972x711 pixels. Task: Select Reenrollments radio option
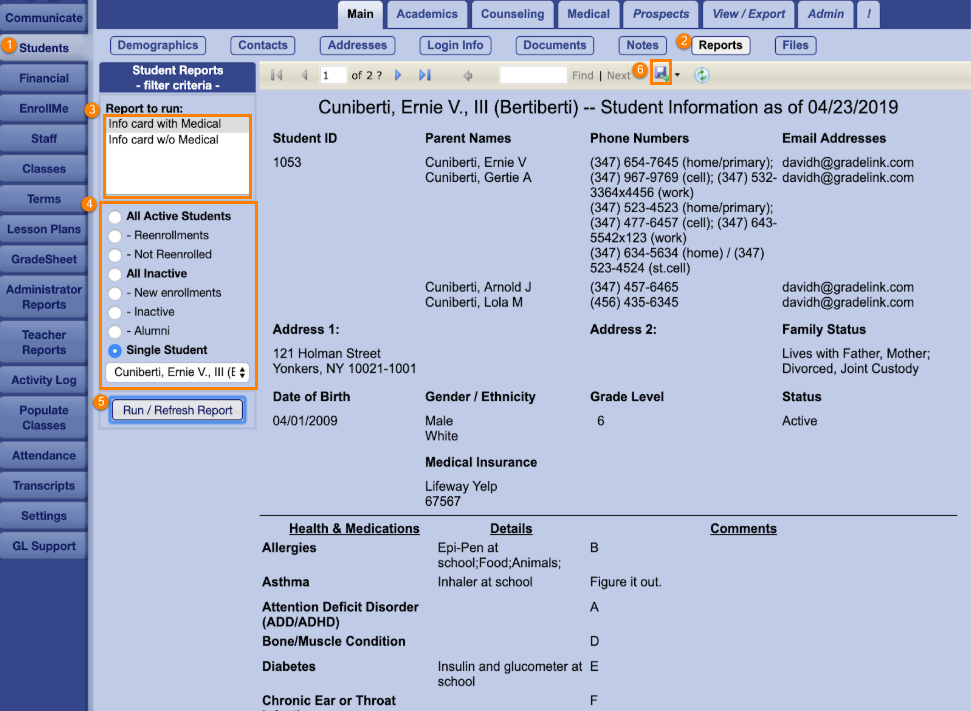tap(115, 236)
